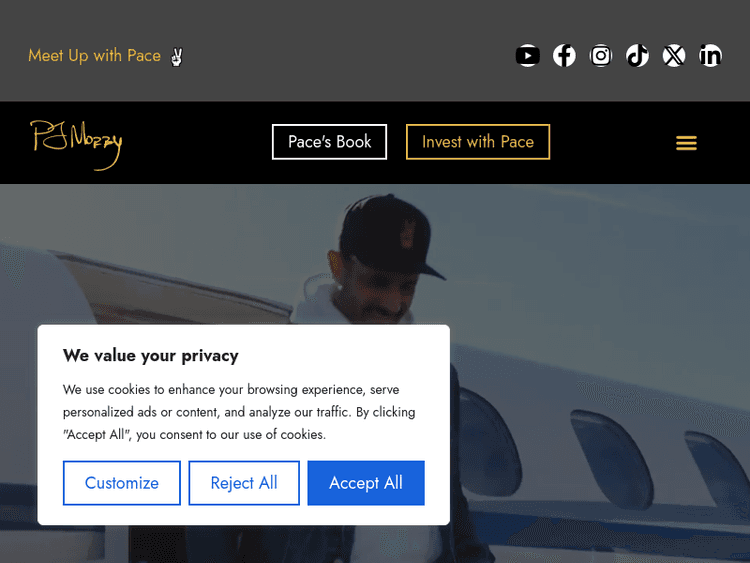
Task: Open the LinkedIn profile icon
Action: [711, 56]
